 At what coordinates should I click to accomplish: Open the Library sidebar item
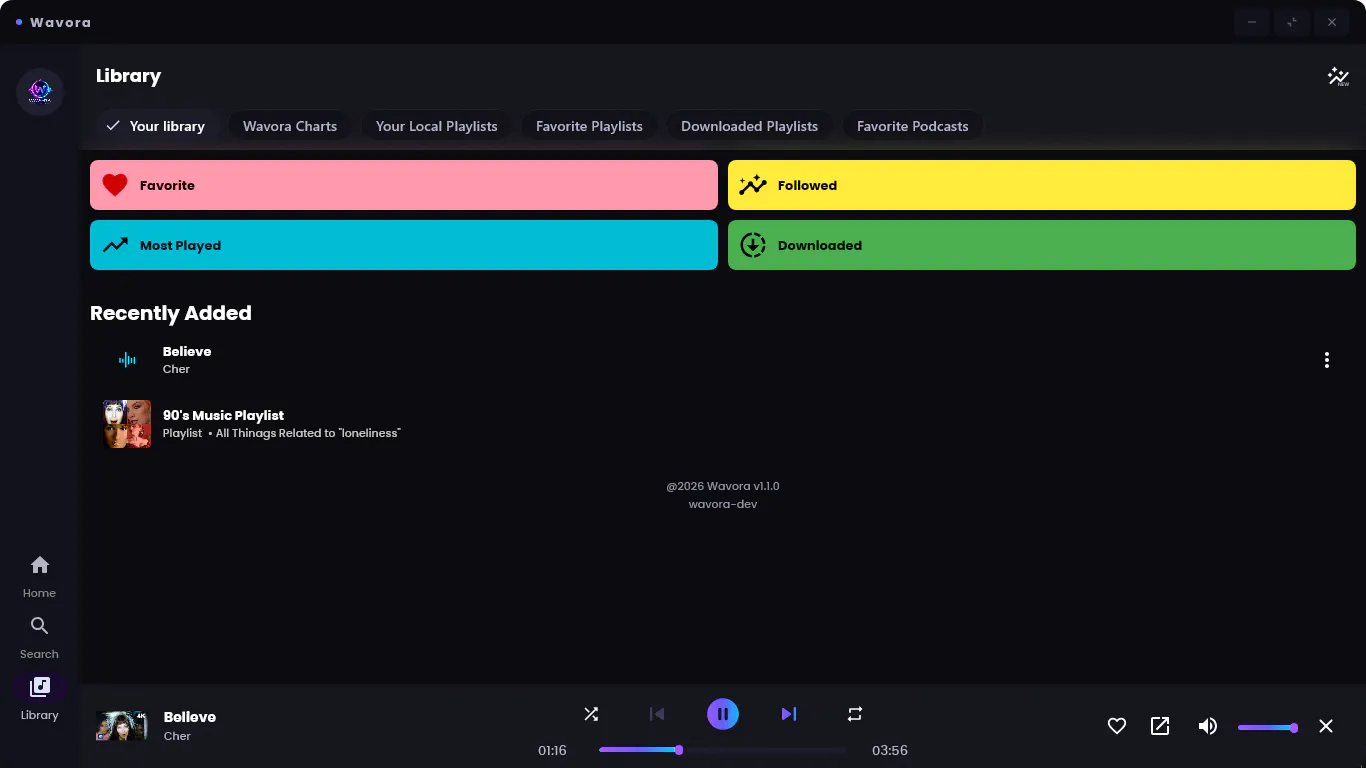point(40,698)
